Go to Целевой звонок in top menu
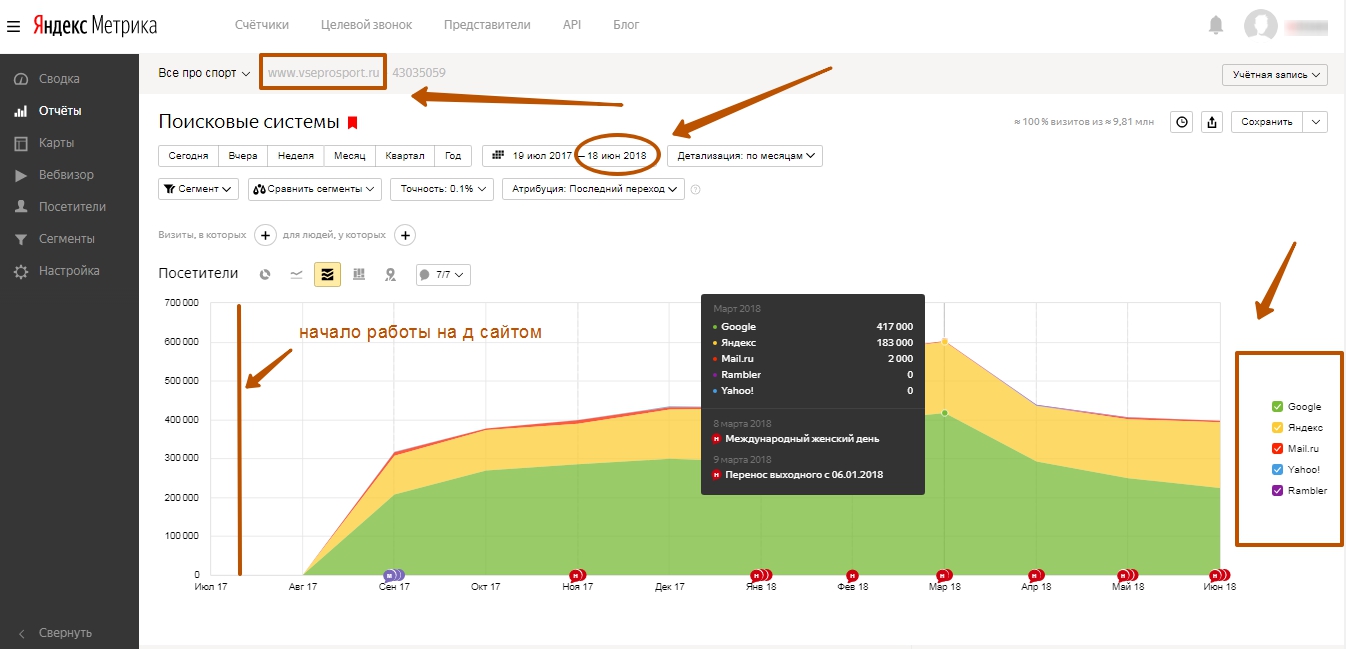The width and height of the screenshot is (1346, 649). click(x=367, y=25)
